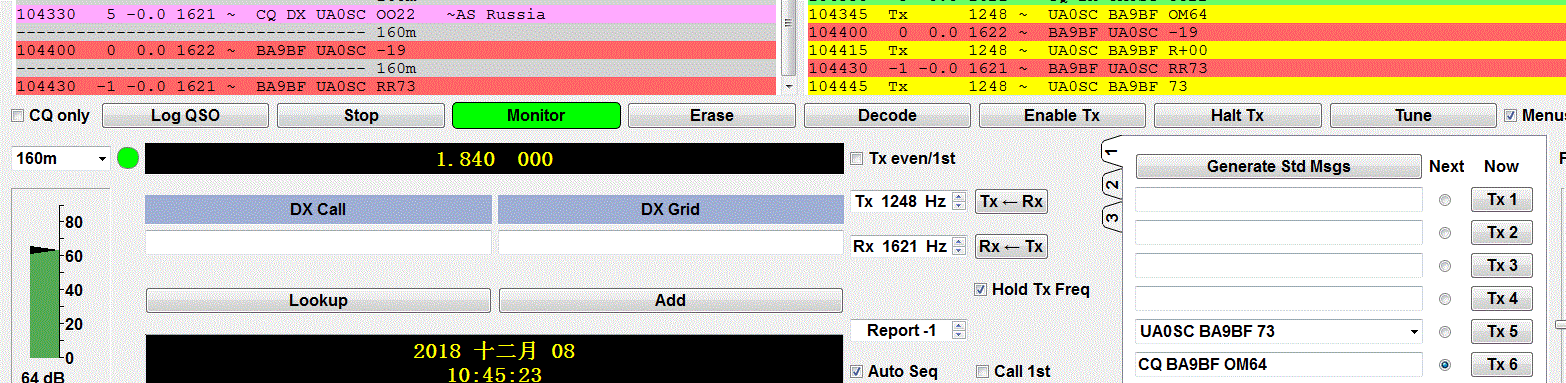Screen dimensions: 1566x383
Task: Select Next radio button for Tx 4
Action: (x=1445, y=299)
